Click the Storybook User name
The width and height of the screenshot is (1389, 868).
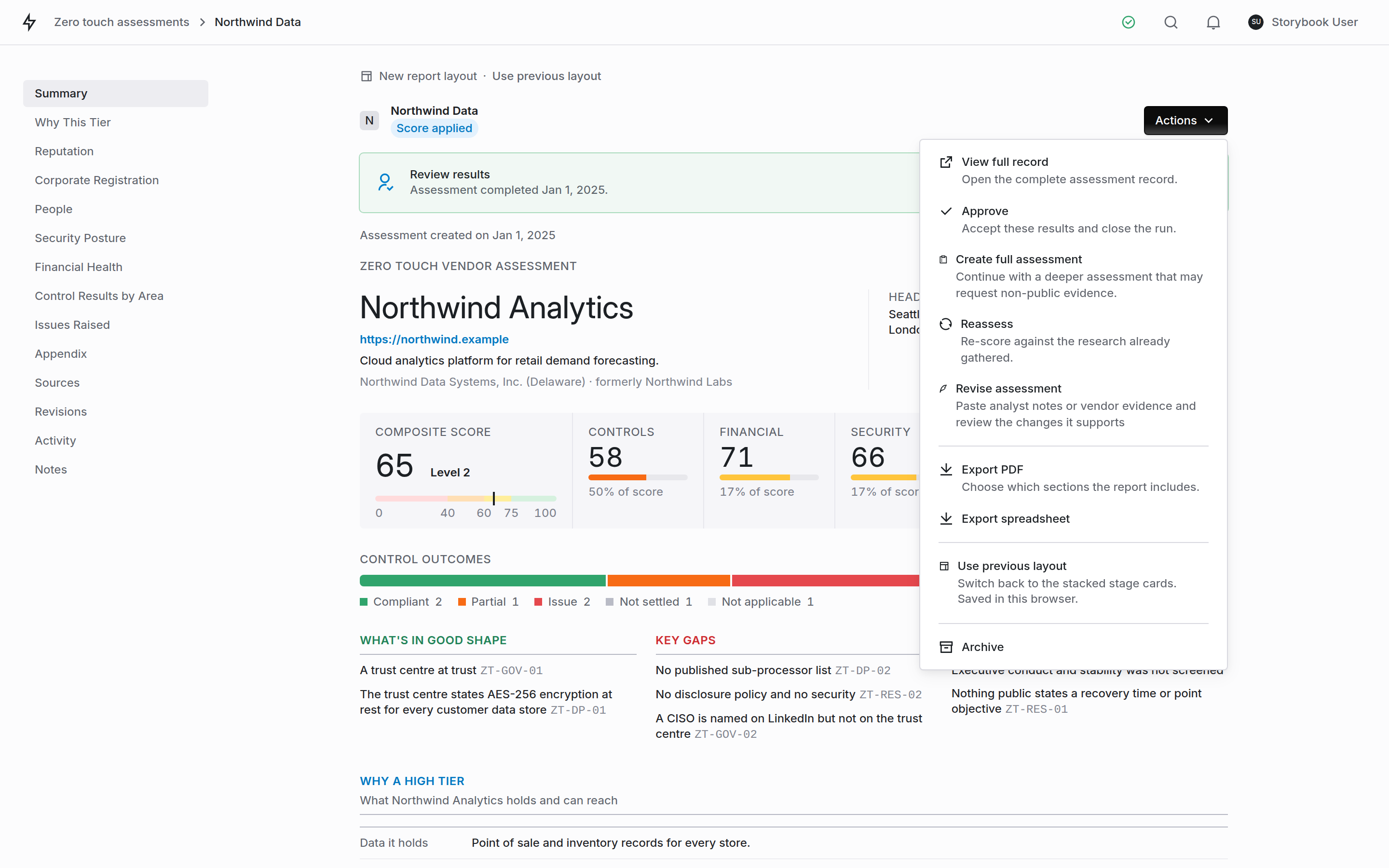[x=1314, y=22]
